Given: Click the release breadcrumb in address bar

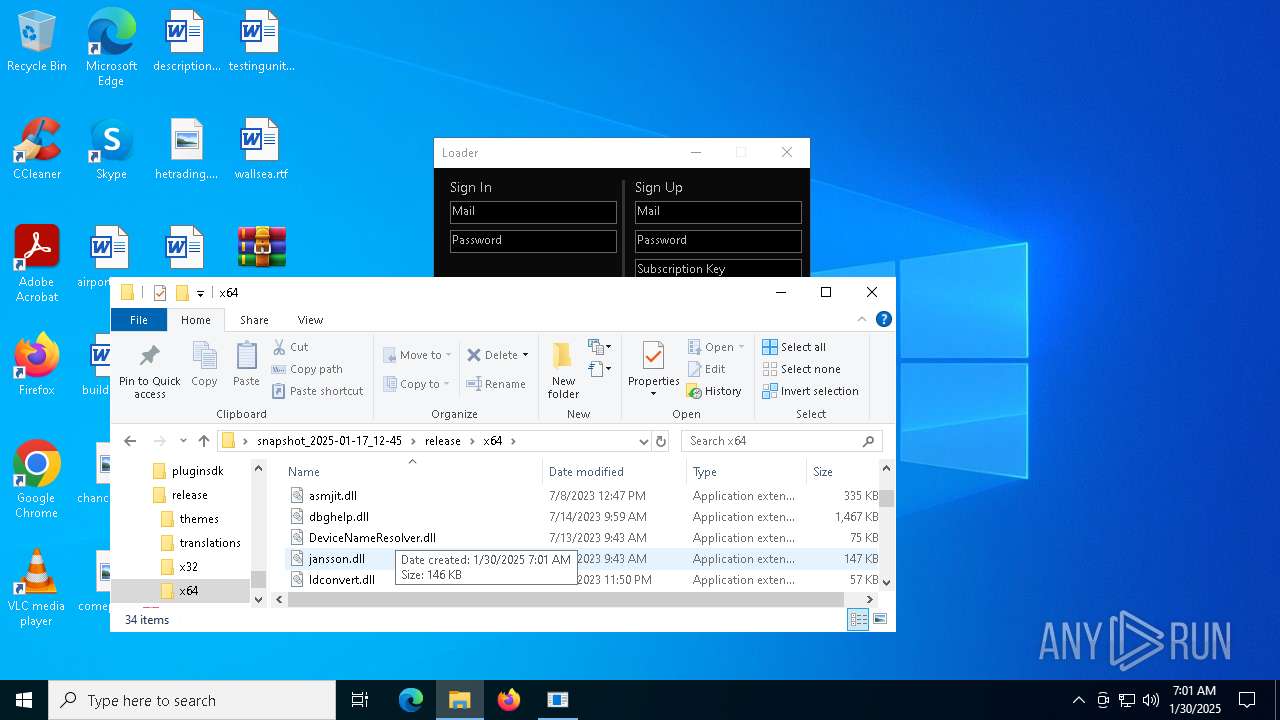Looking at the screenshot, I should click(442, 441).
